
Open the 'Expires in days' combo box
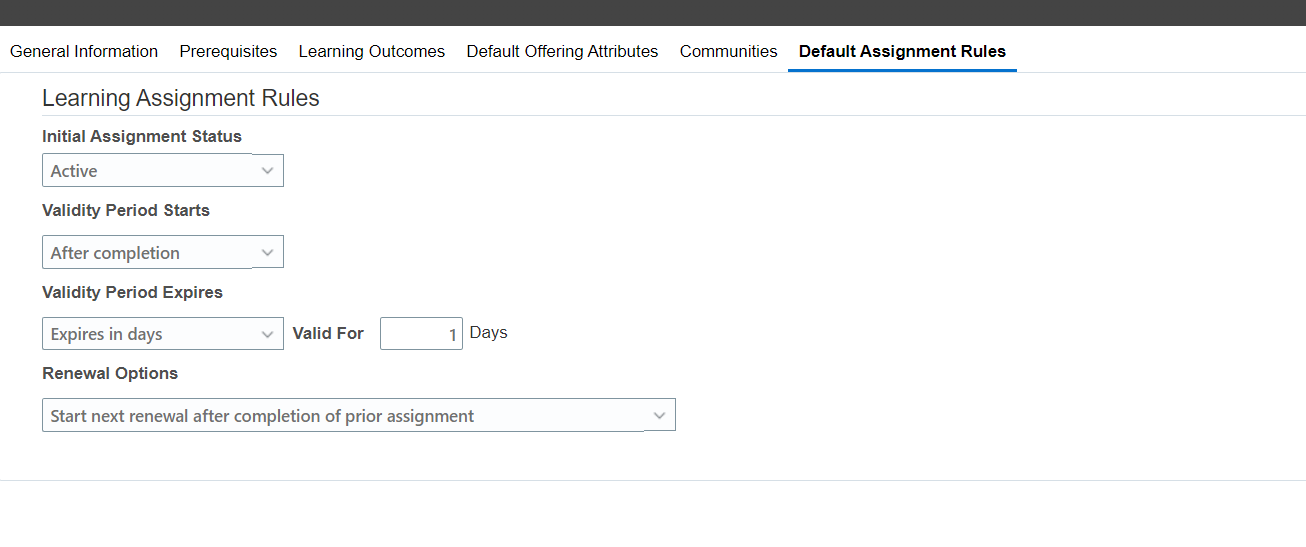163,334
